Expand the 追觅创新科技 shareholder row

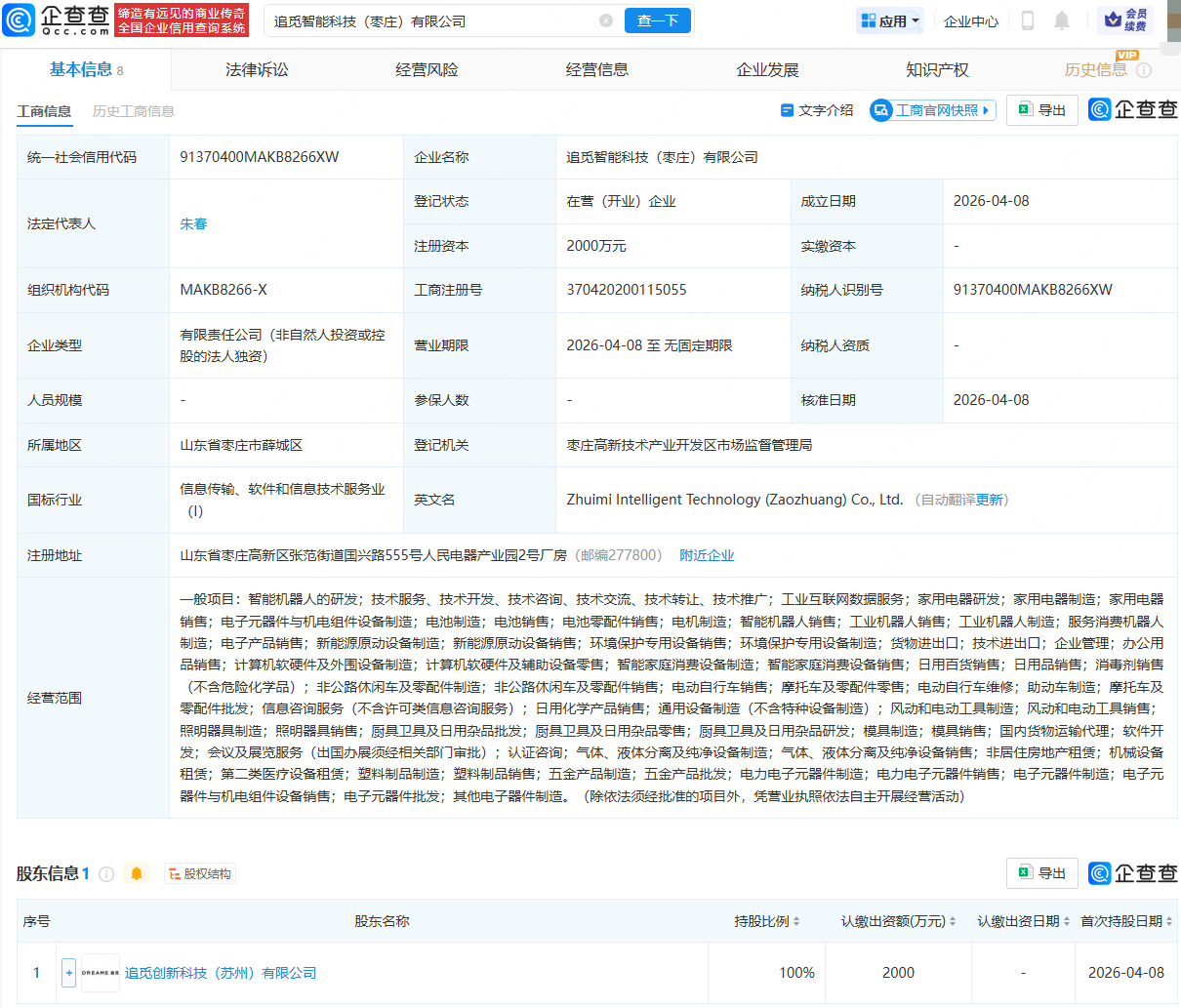68,972
